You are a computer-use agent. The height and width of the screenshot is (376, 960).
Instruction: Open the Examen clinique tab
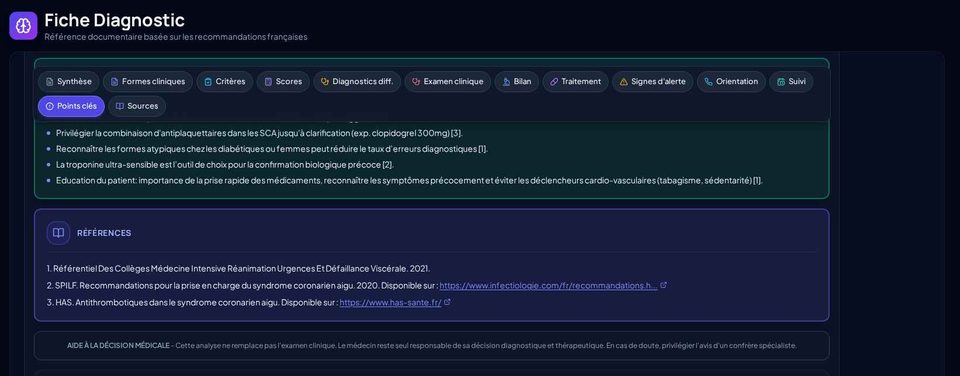tap(448, 81)
